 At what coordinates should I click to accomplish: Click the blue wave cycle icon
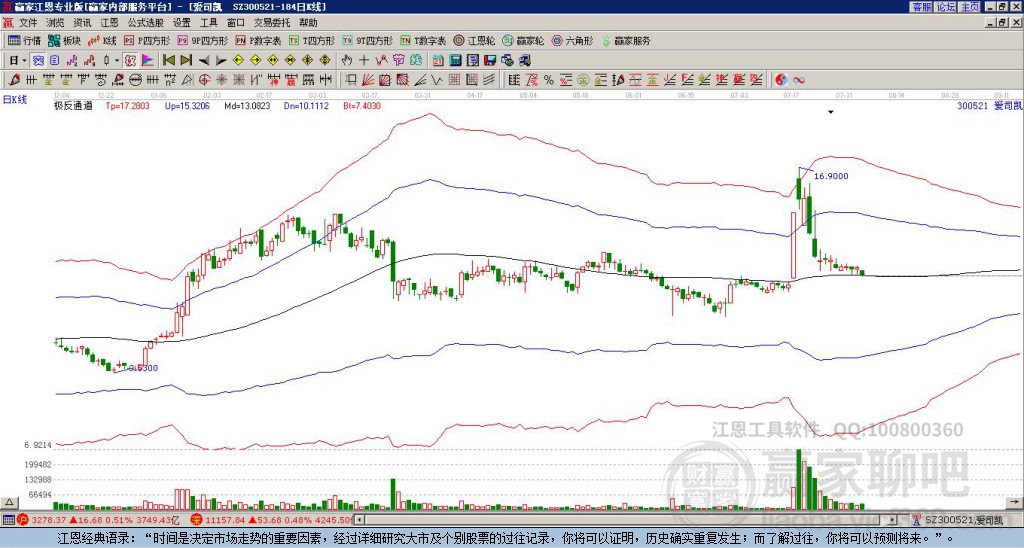pos(799,80)
